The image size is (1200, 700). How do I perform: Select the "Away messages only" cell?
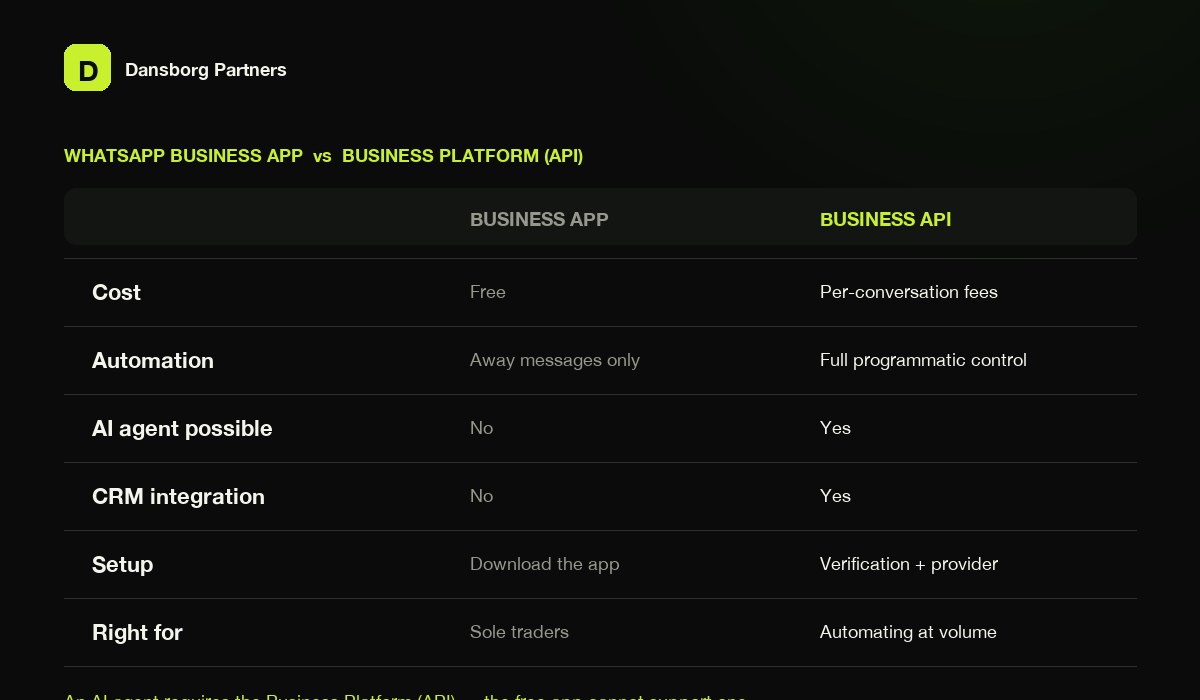555,360
